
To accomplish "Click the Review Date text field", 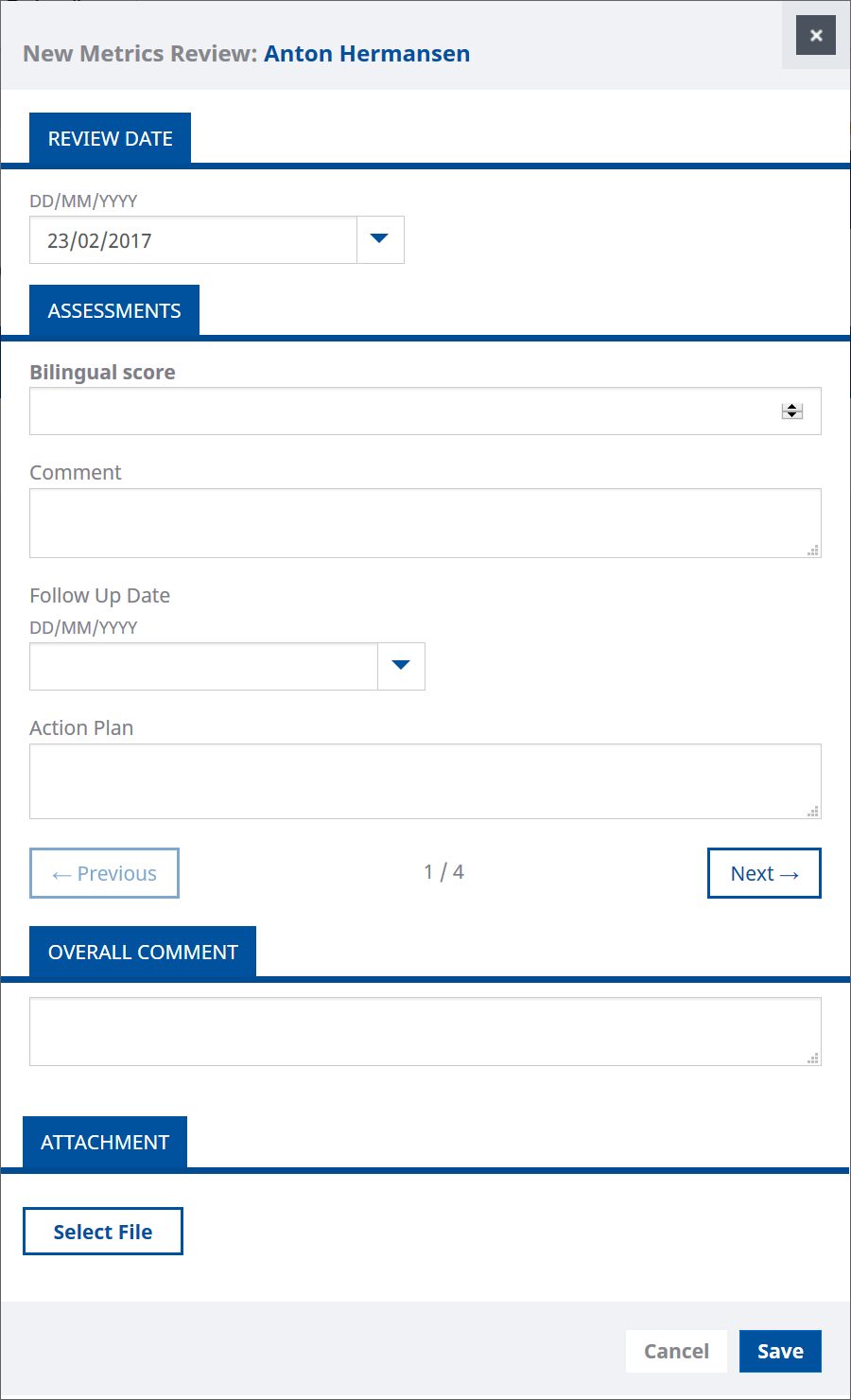I will click(193, 240).
